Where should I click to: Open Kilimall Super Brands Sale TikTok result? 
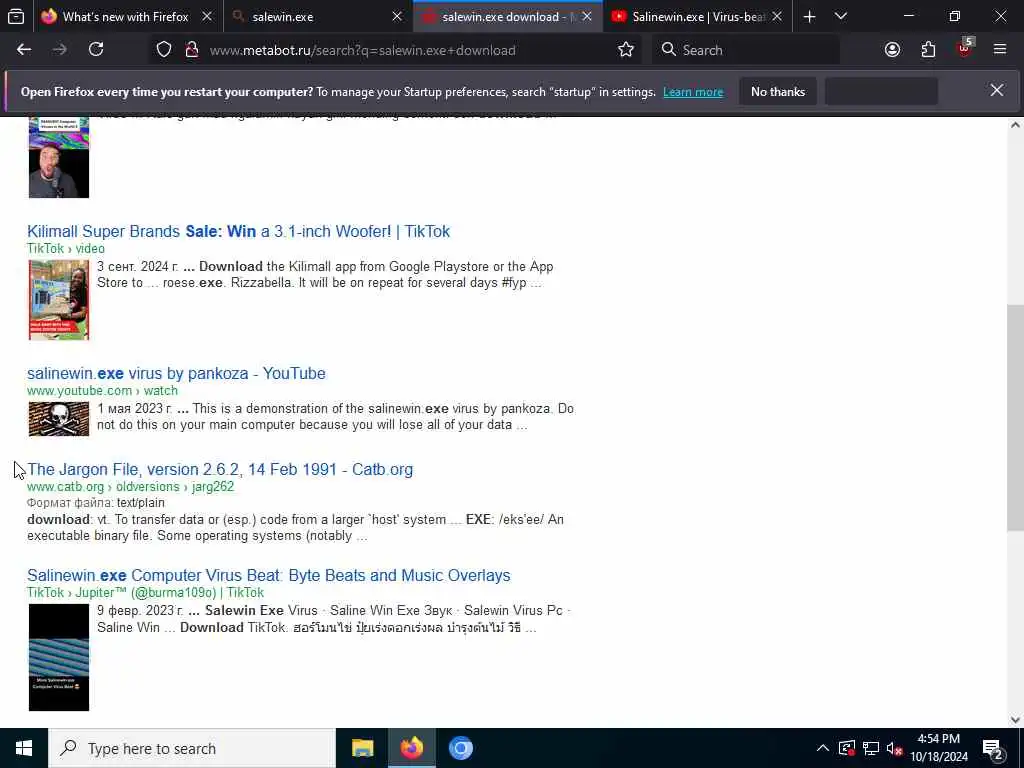click(x=238, y=231)
